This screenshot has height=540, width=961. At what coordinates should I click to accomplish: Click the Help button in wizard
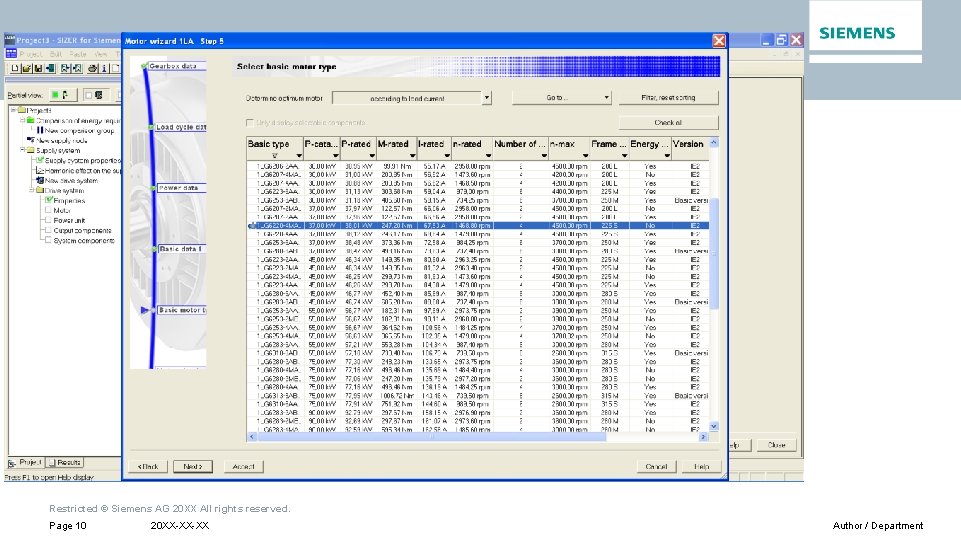702,466
